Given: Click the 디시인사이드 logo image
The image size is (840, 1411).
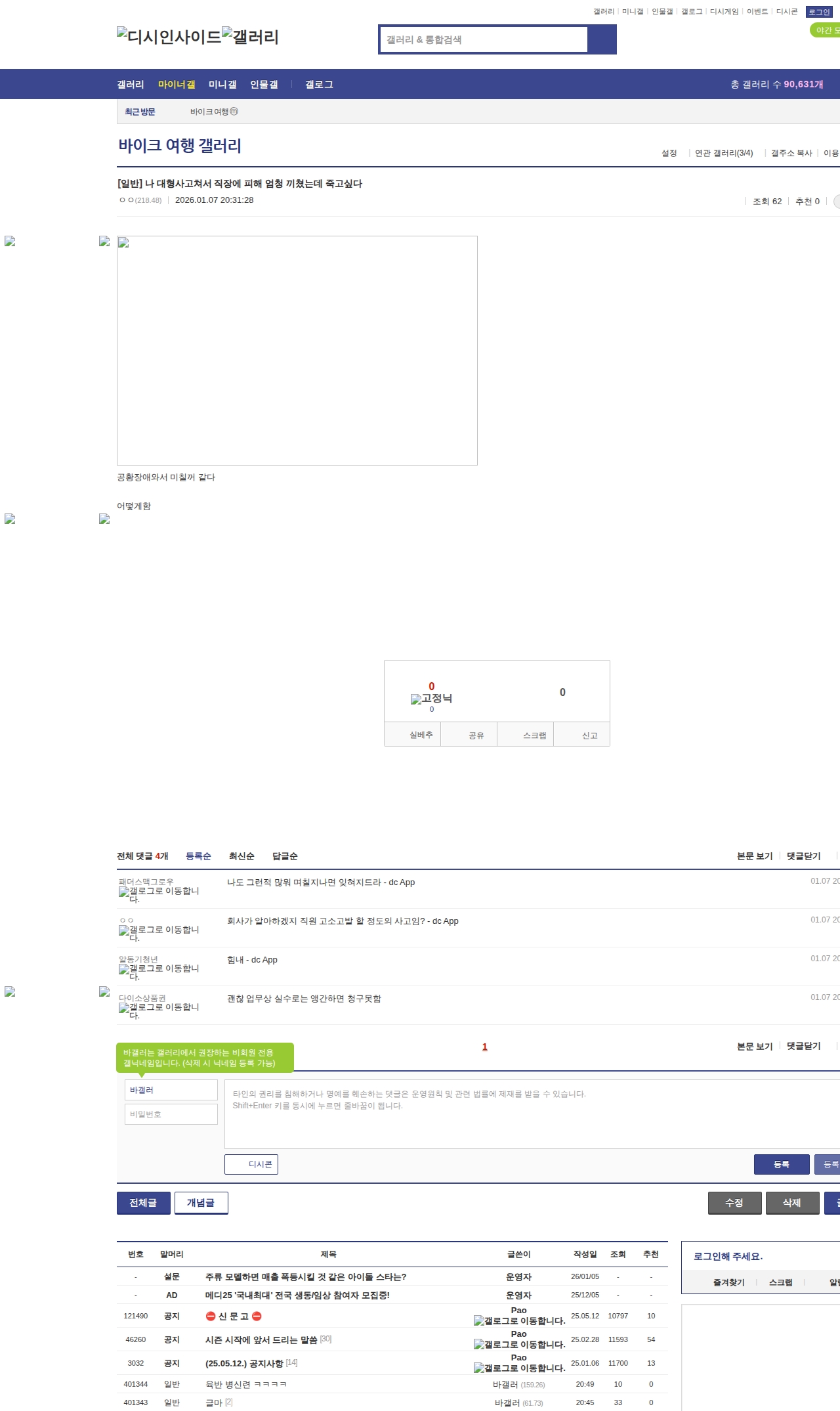Looking at the screenshot, I should 169,37.
